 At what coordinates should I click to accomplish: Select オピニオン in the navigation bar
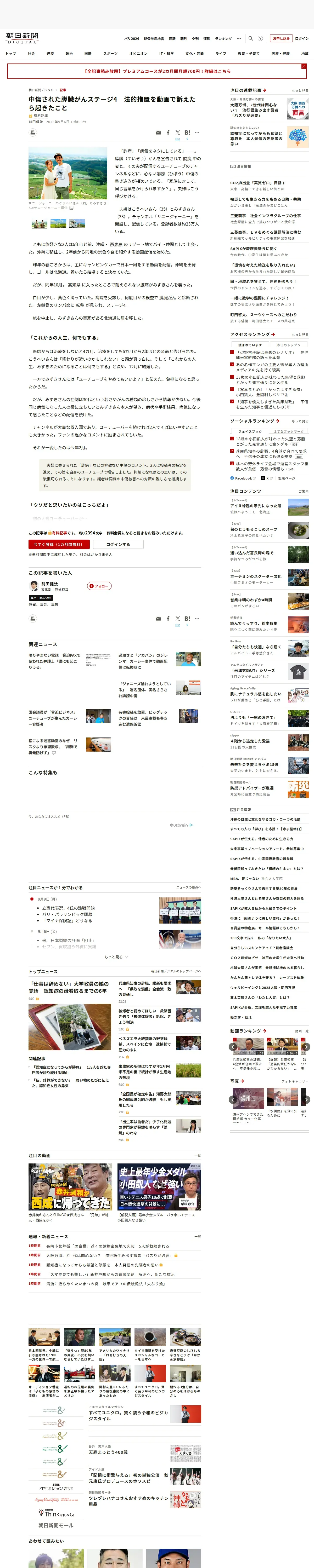(138, 54)
